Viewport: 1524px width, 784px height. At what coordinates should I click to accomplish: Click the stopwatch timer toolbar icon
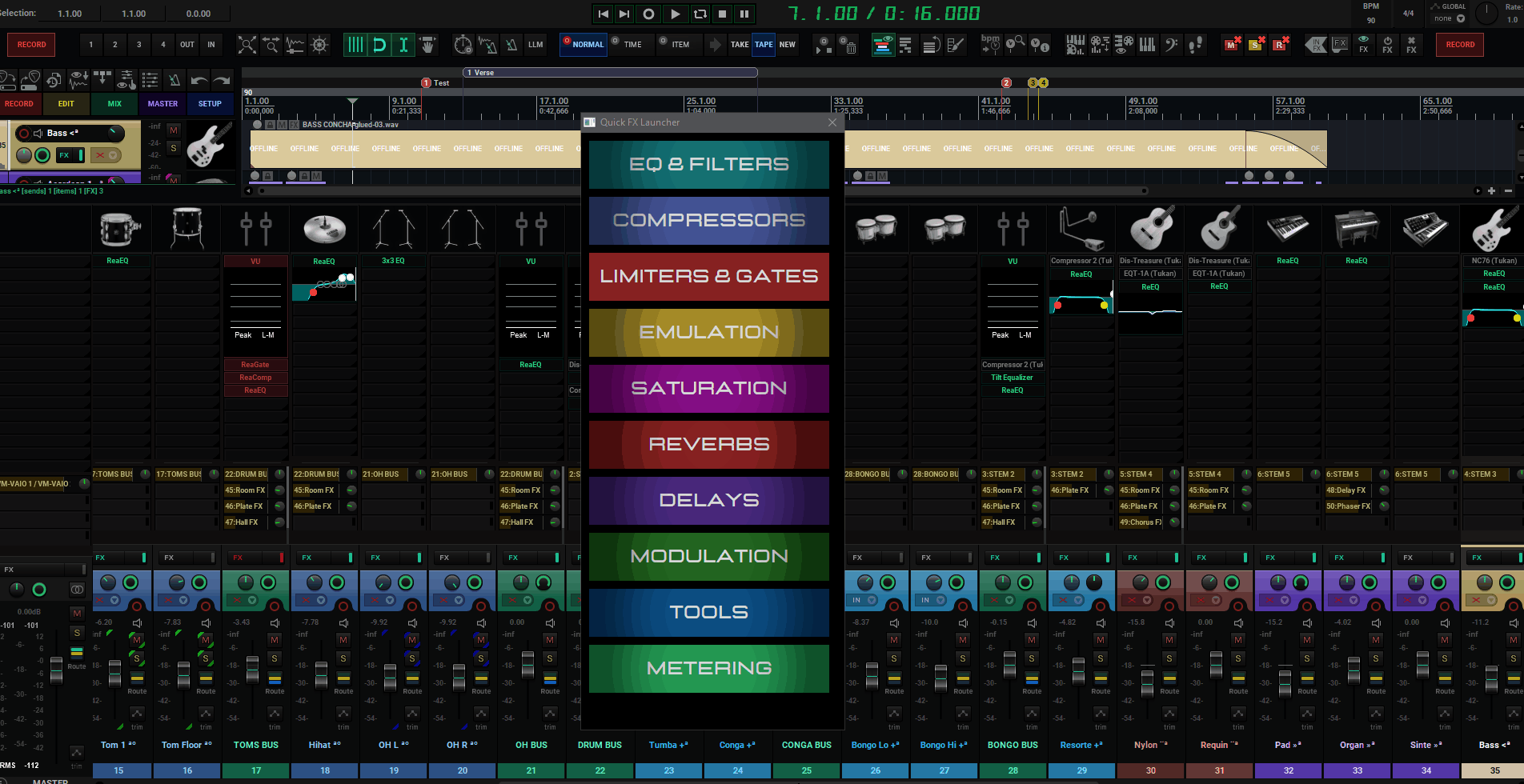click(463, 45)
